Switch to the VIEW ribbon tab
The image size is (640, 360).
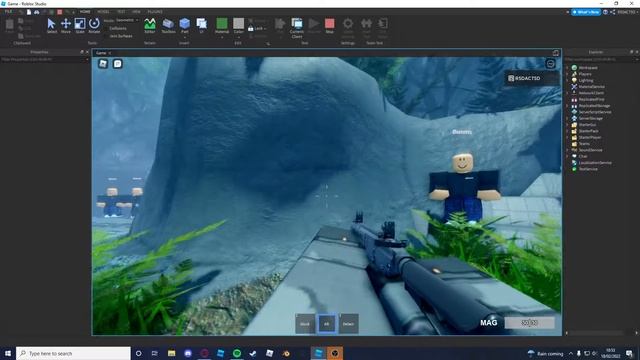click(136, 12)
